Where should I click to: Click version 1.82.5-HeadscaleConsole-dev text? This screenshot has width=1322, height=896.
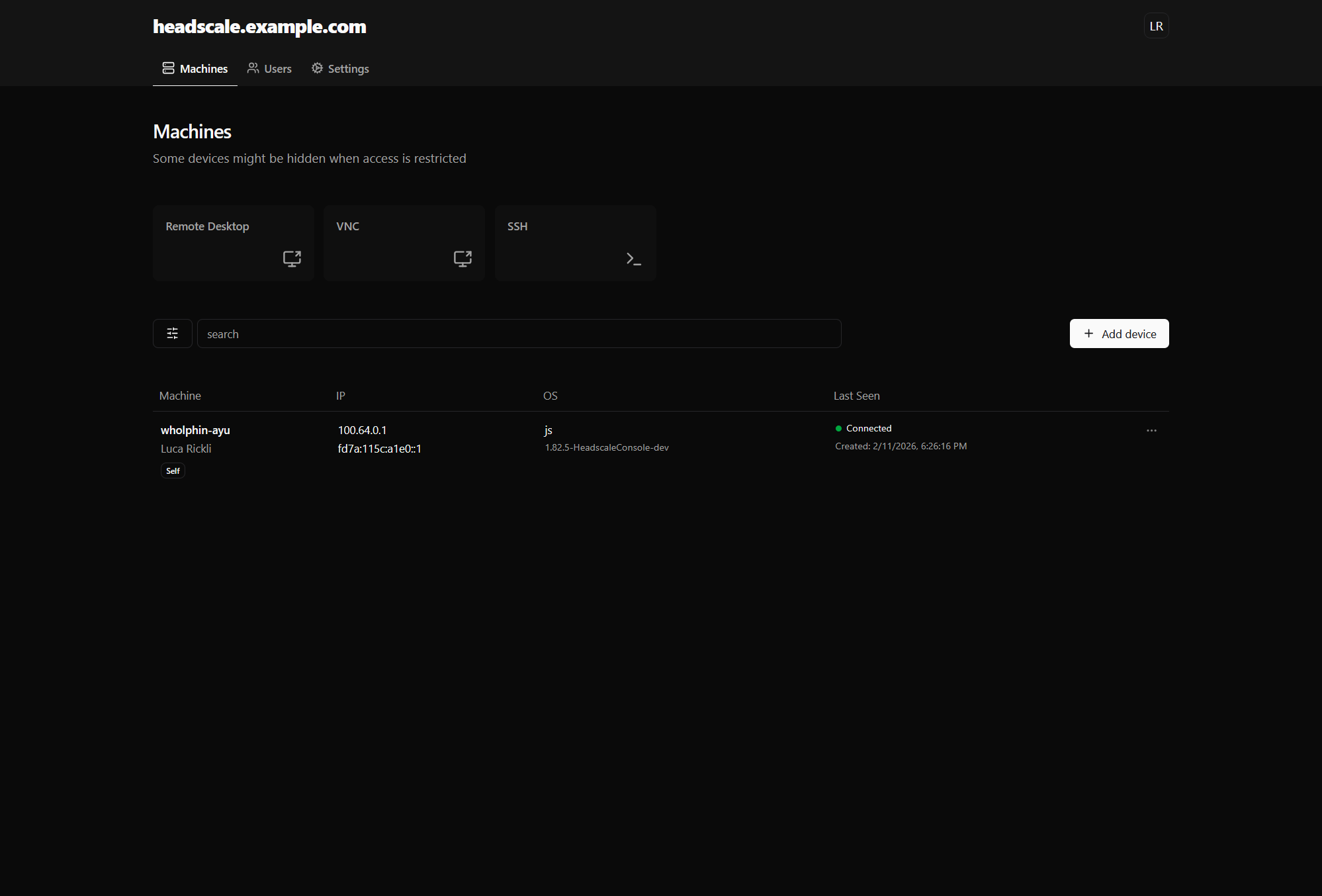pyautogui.click(x=607, y=447)
